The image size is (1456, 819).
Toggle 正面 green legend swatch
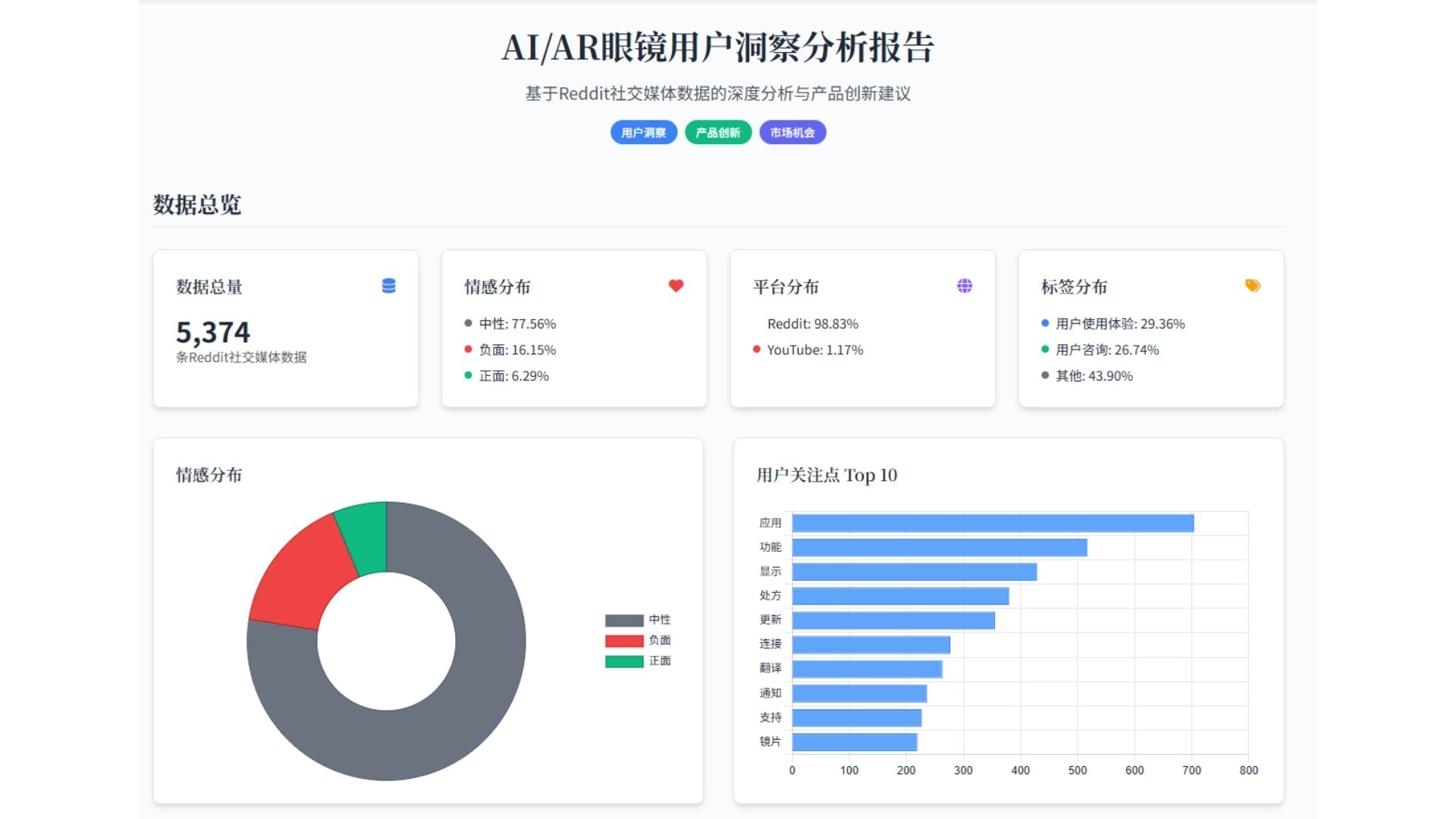point(623,661)
